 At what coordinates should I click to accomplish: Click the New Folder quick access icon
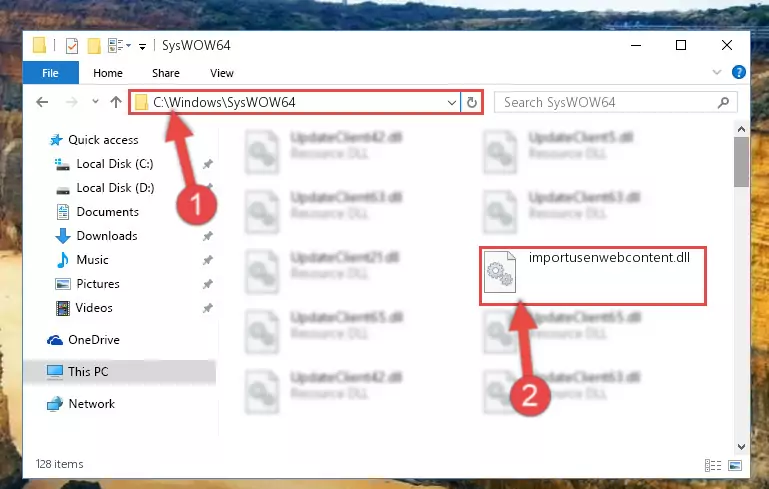[x=94, y=46]
